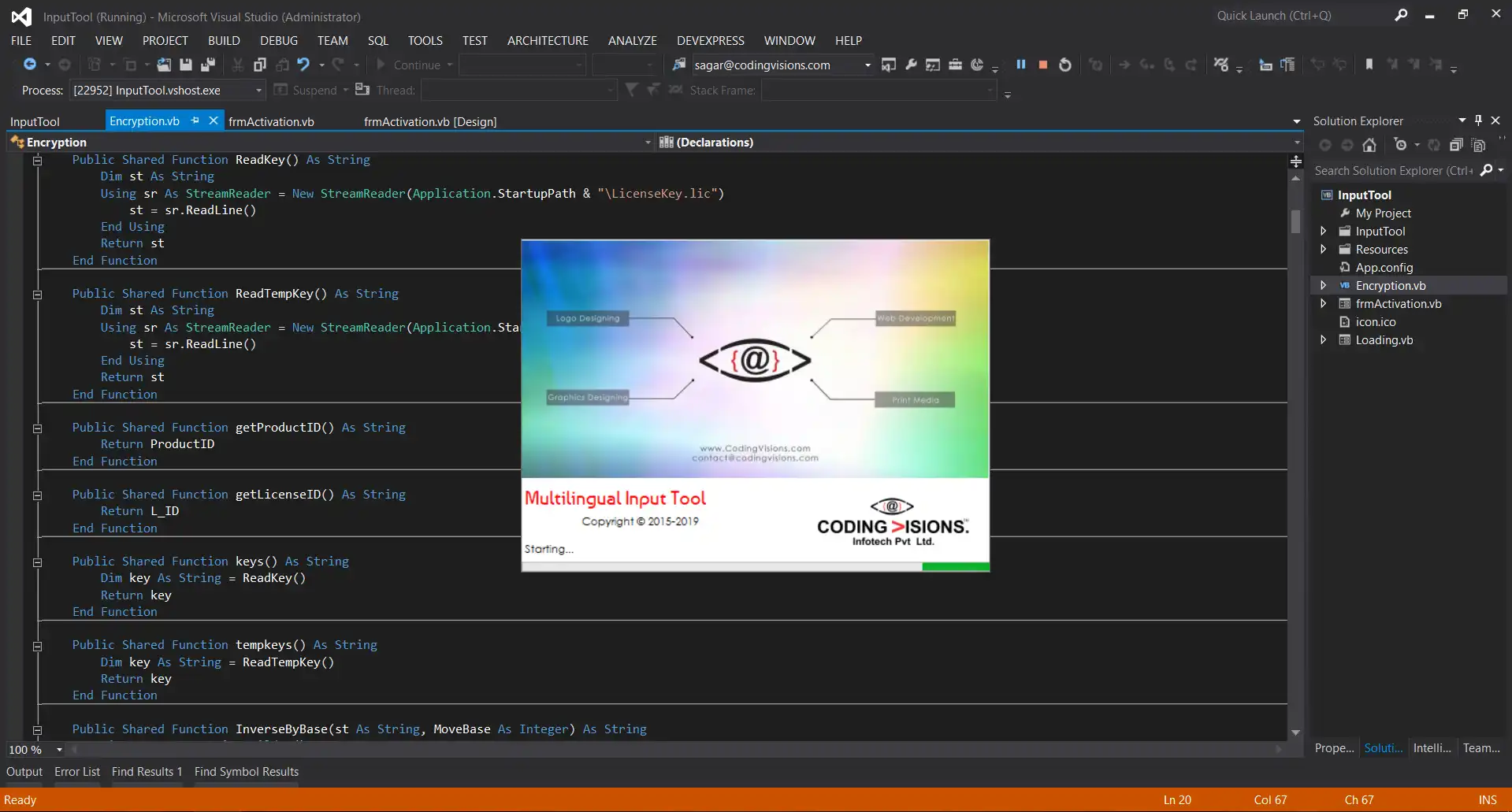The width and height of the screenshot is (1512, 812).
Task: Collapse the getLicenseID function outline
Action: (x=37, y=495)
